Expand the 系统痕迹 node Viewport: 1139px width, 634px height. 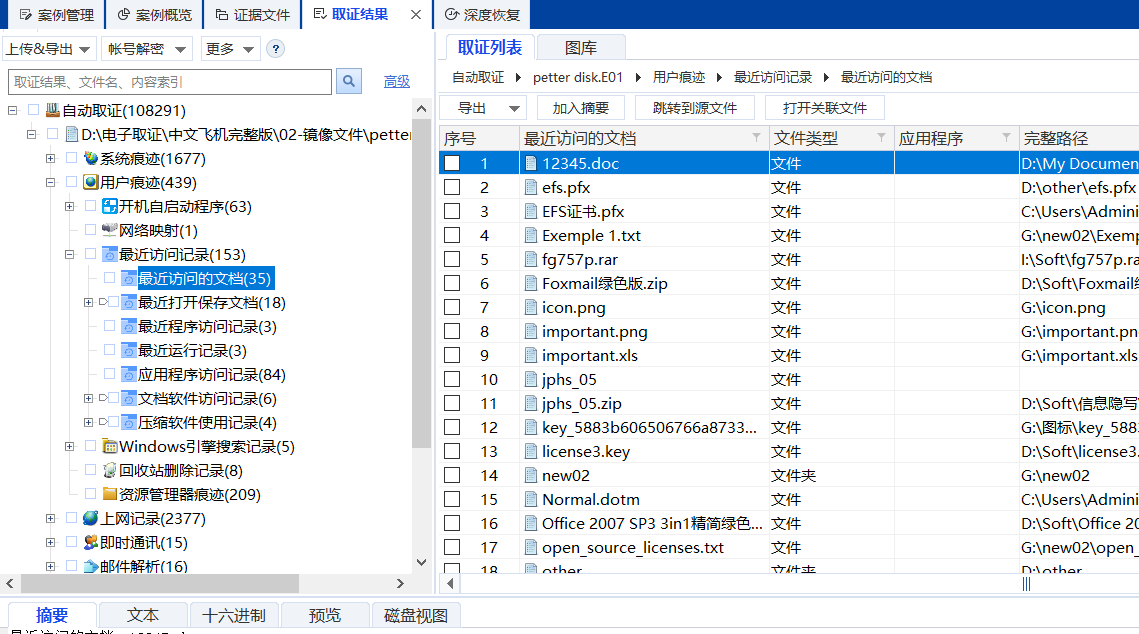tap(50, 158)
